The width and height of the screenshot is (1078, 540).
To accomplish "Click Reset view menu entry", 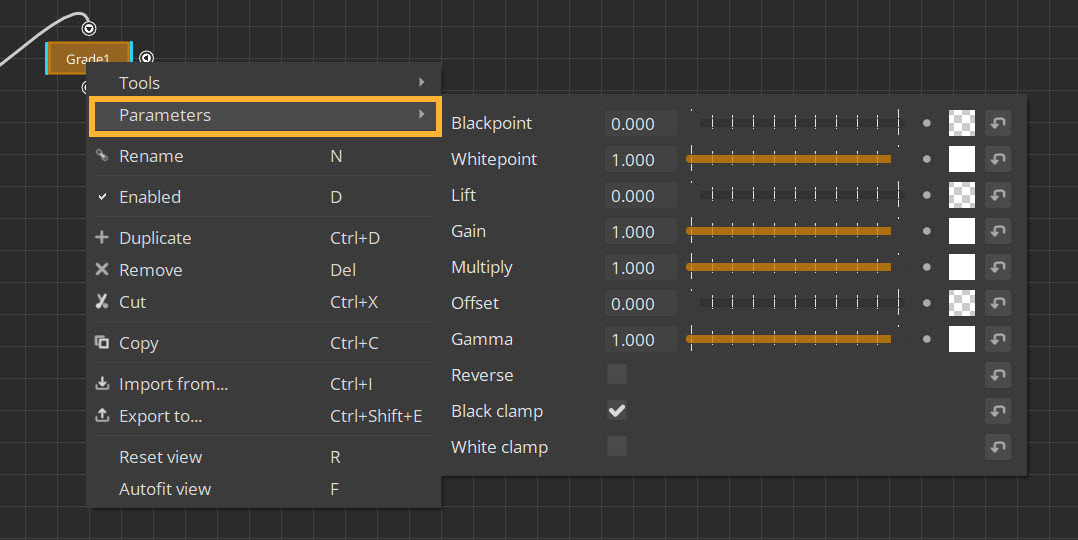I will click(x=160, y=457).
